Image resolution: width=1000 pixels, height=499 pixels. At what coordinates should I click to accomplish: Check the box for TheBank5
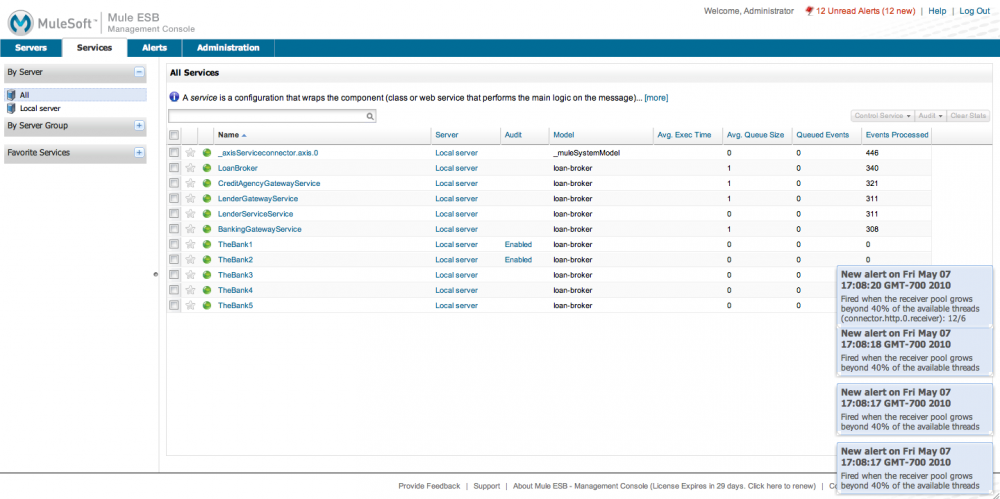173,306
